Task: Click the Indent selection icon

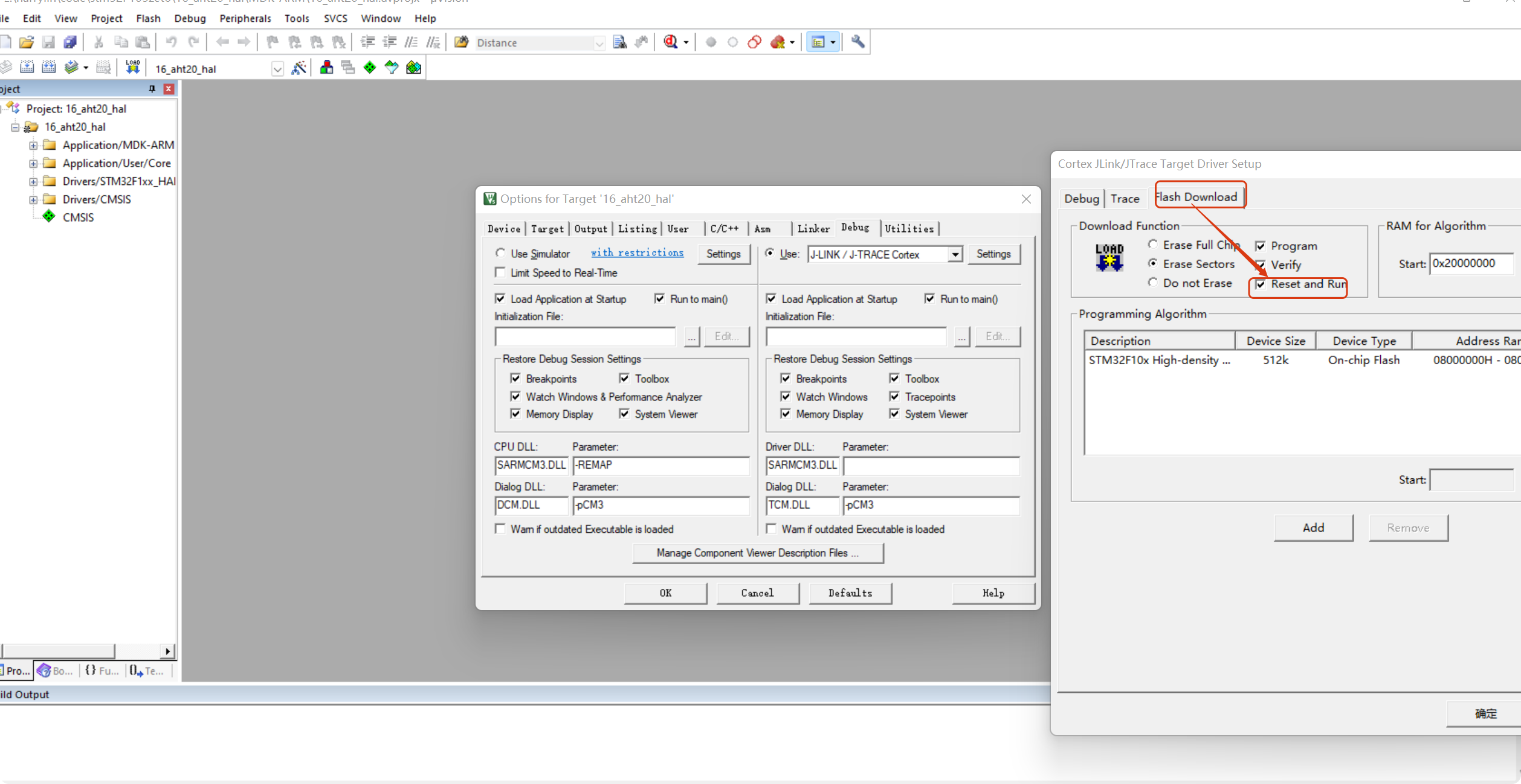Action: (x=367, y=42)
